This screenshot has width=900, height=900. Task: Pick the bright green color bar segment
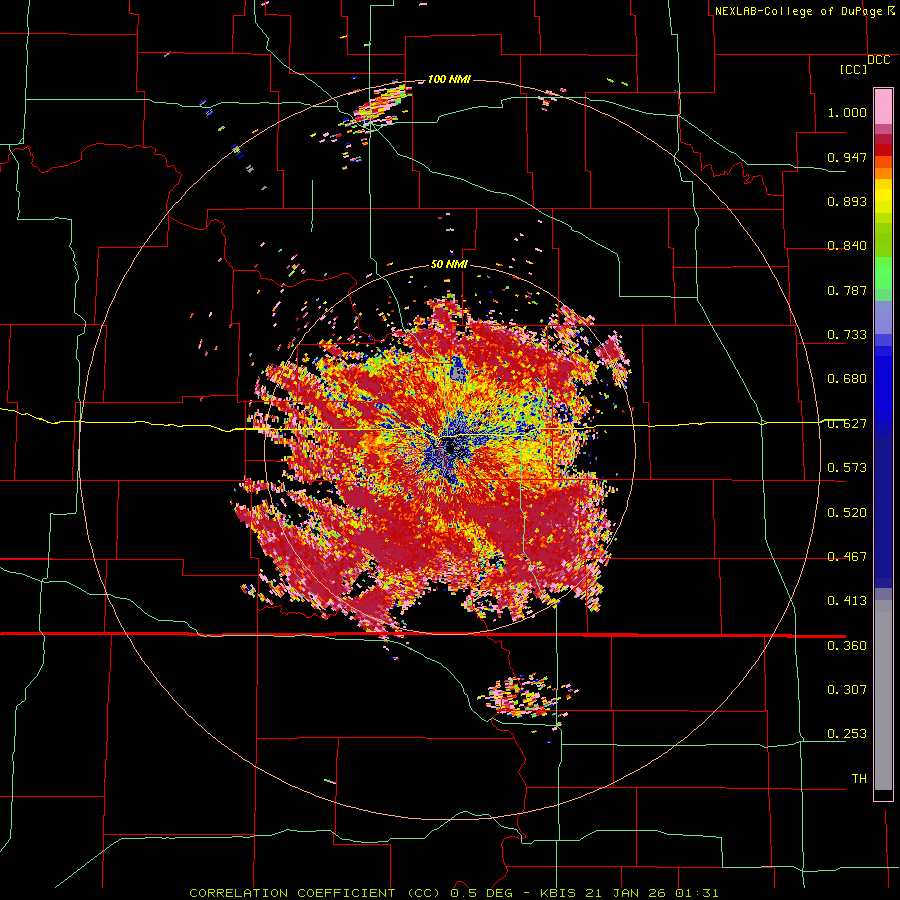coord(883,273)
